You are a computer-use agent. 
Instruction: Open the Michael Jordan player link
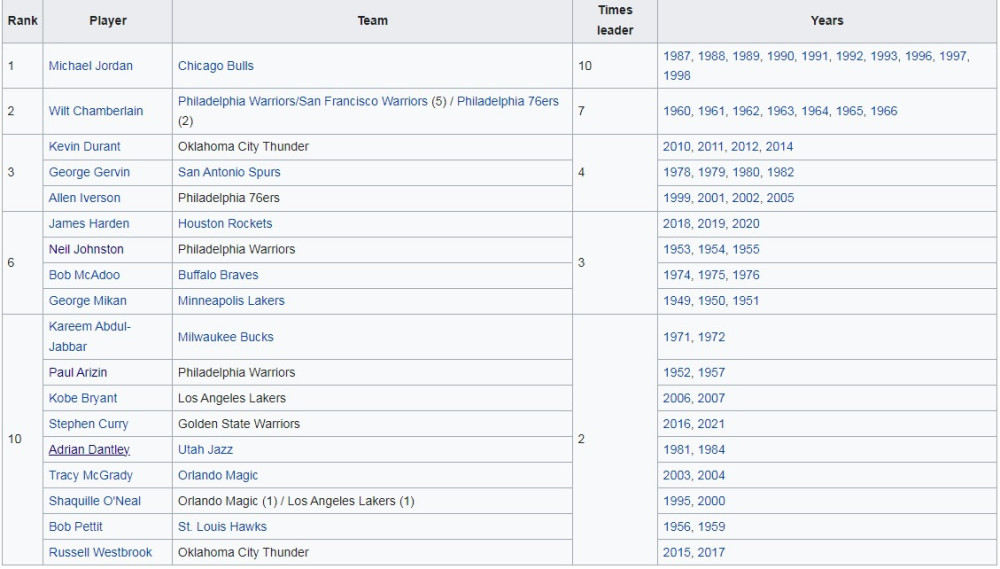coord(90,66)
